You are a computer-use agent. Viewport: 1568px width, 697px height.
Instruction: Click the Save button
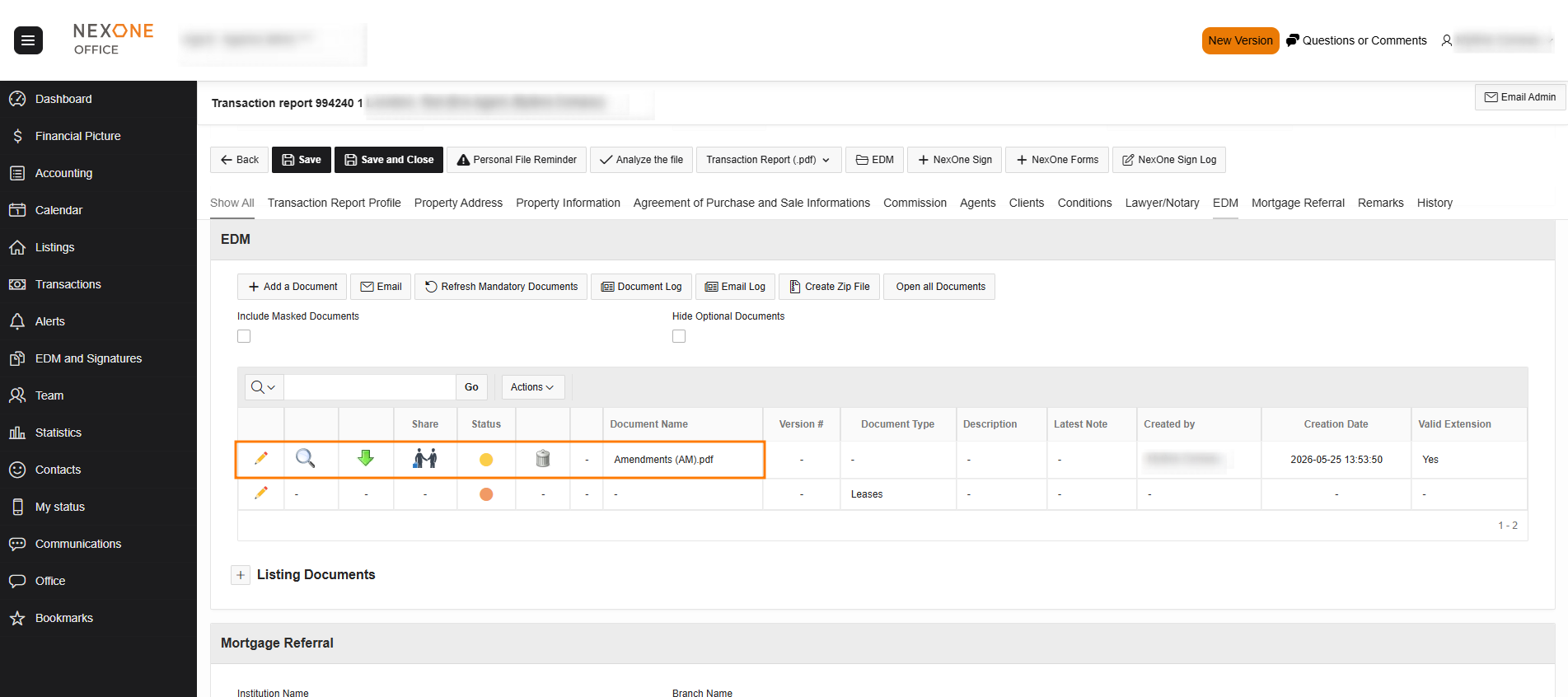coord(302,160)
